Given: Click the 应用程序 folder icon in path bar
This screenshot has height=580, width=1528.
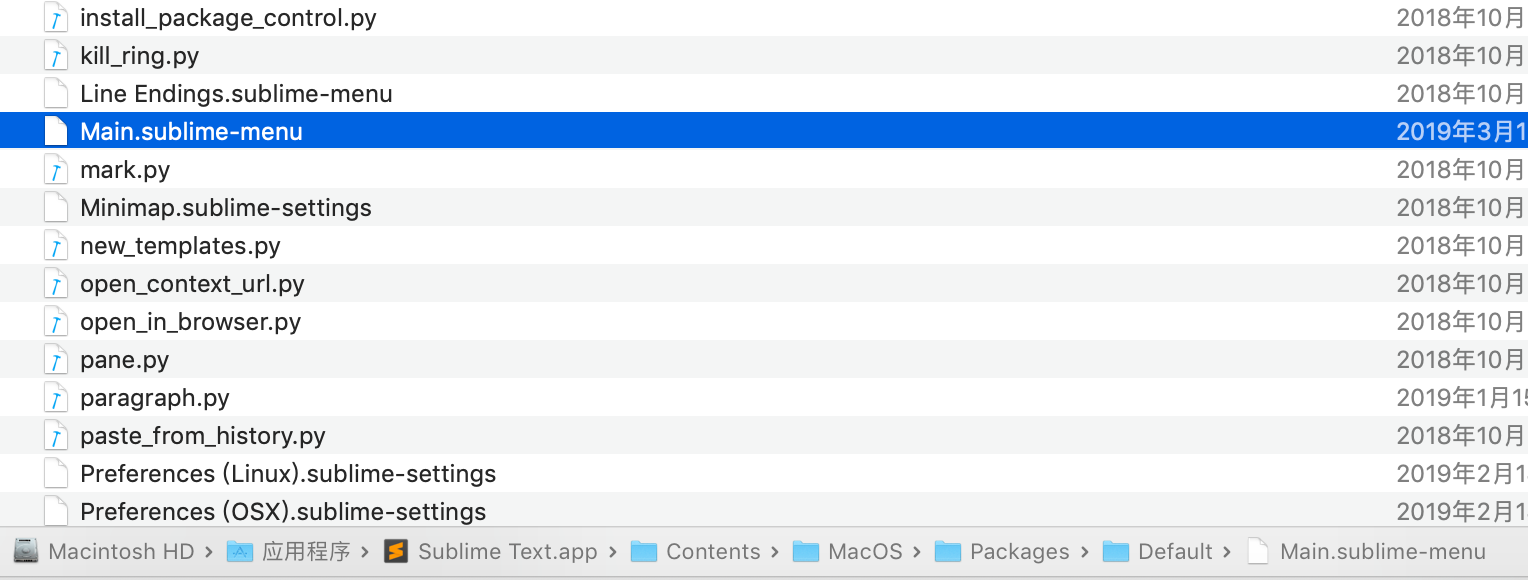Looking at the screenshot, I should 240,552.
